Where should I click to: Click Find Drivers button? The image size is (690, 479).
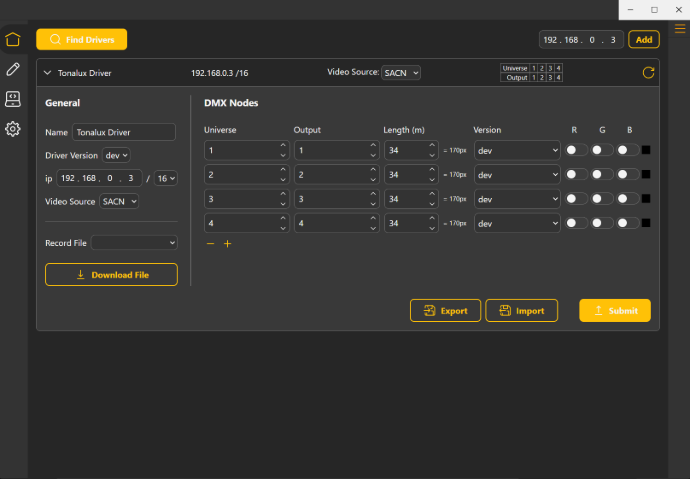point(81,40)
